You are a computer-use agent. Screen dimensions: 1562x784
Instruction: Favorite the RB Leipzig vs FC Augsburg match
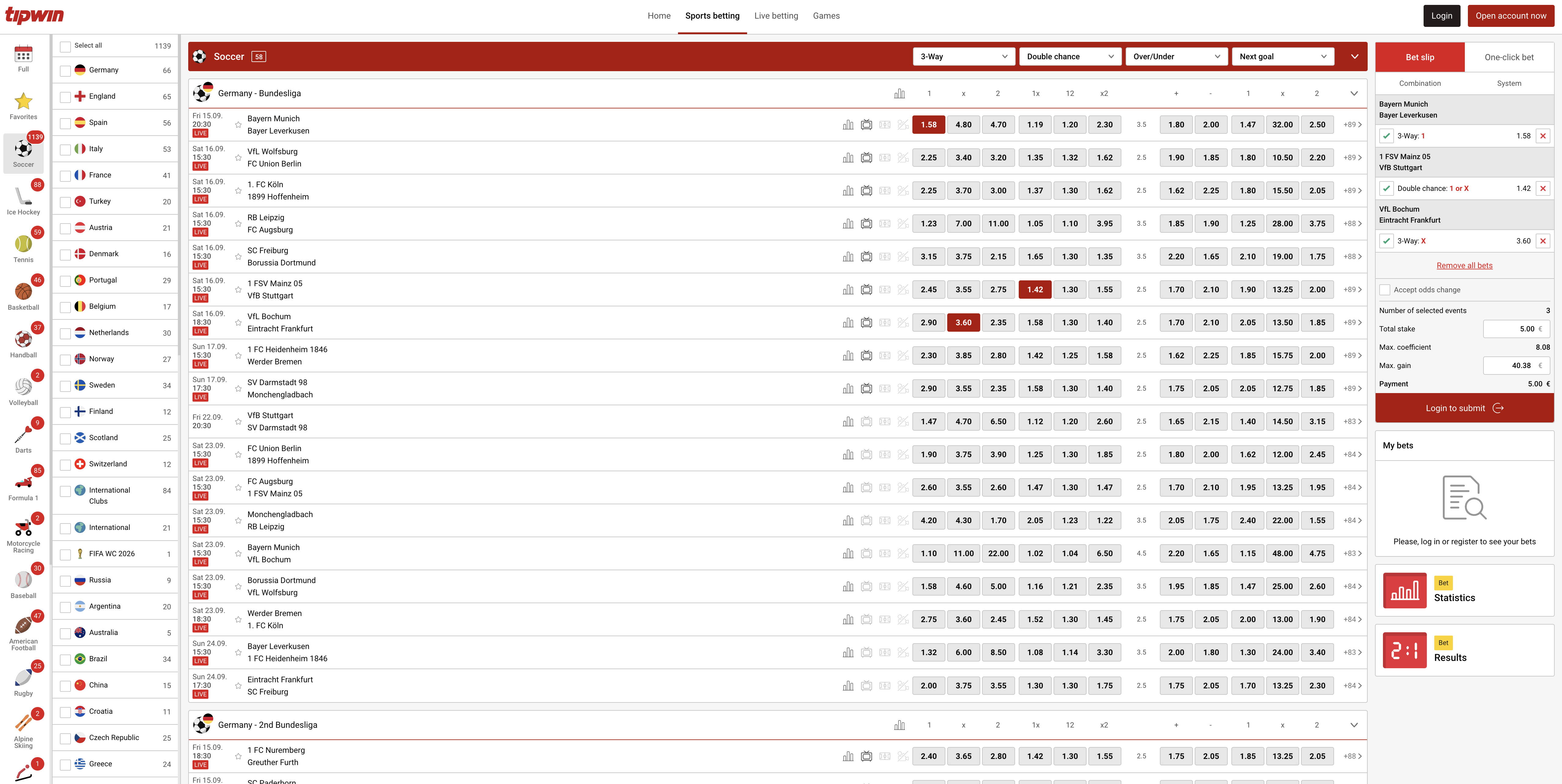(x=238, y=224)
